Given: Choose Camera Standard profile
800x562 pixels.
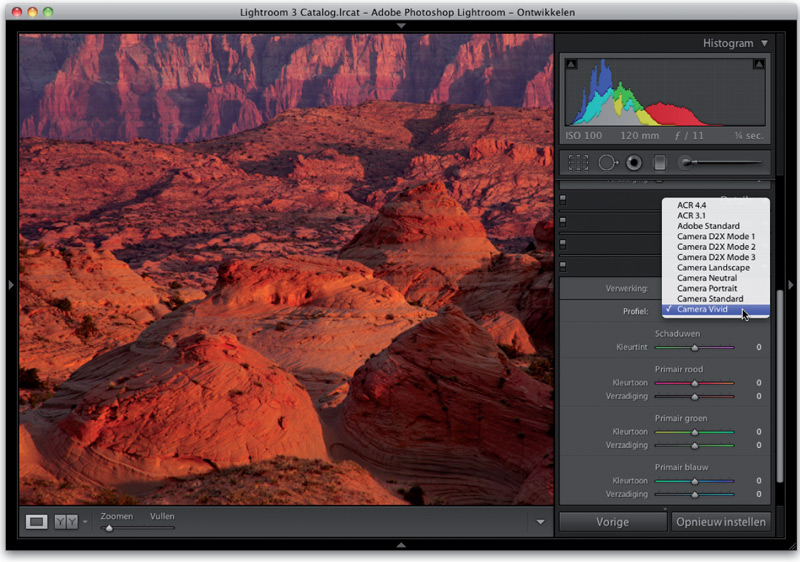Looking at the screenshot, I should point(716,298).
